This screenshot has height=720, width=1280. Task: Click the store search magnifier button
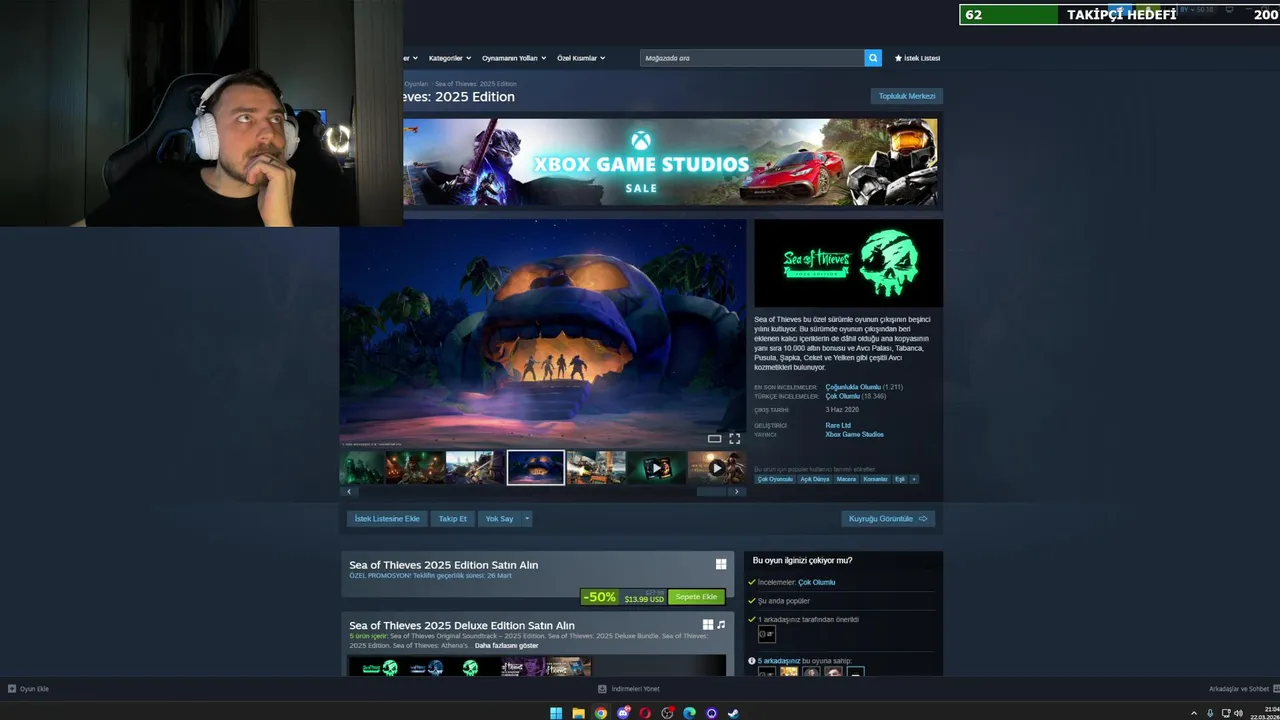[873, 58]
